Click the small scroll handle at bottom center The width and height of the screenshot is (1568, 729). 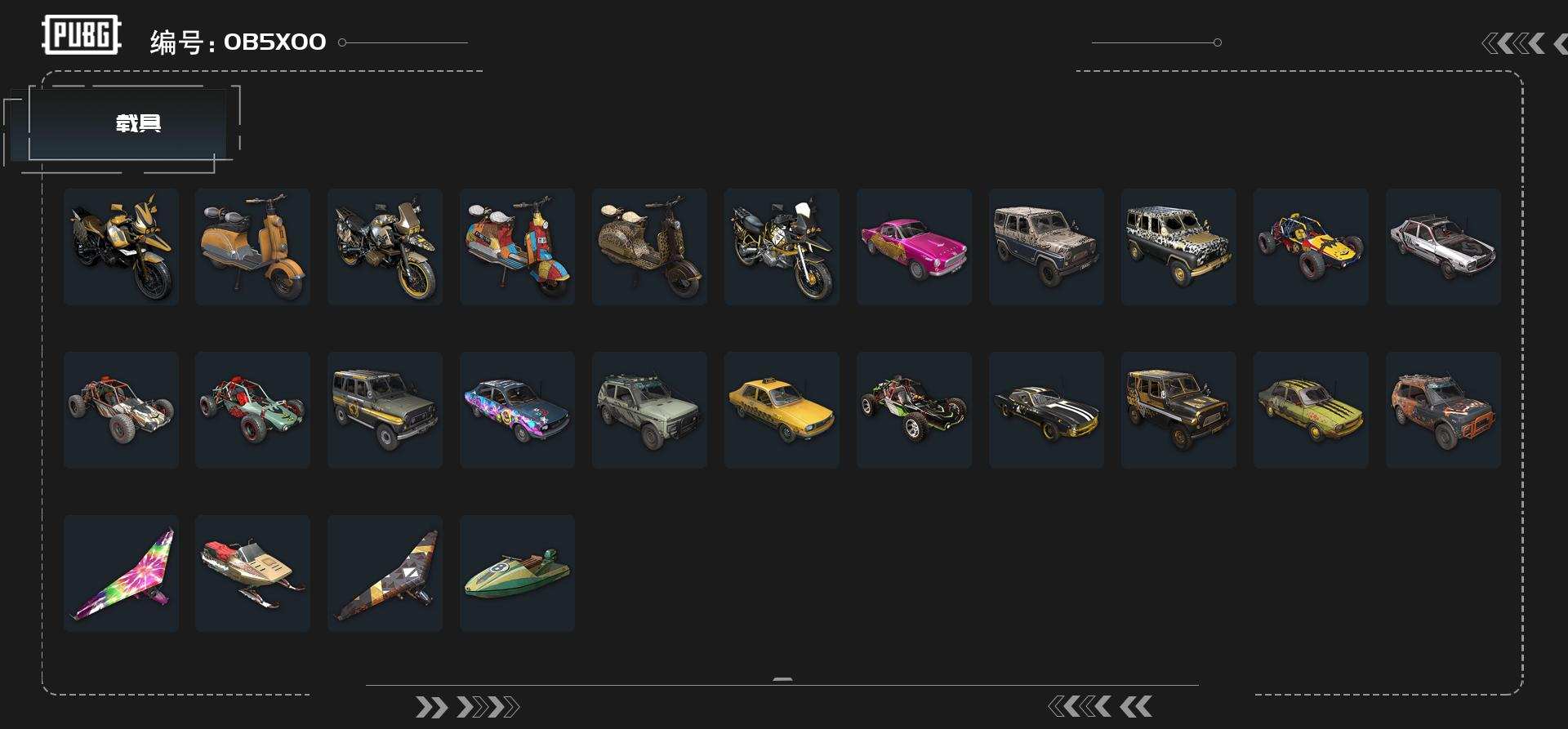click(x=782, y=679)
